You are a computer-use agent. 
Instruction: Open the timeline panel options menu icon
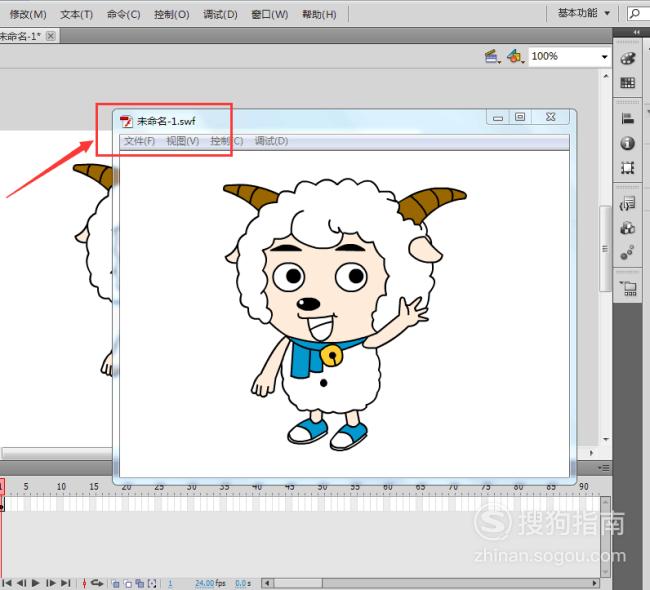coord(604,468)
